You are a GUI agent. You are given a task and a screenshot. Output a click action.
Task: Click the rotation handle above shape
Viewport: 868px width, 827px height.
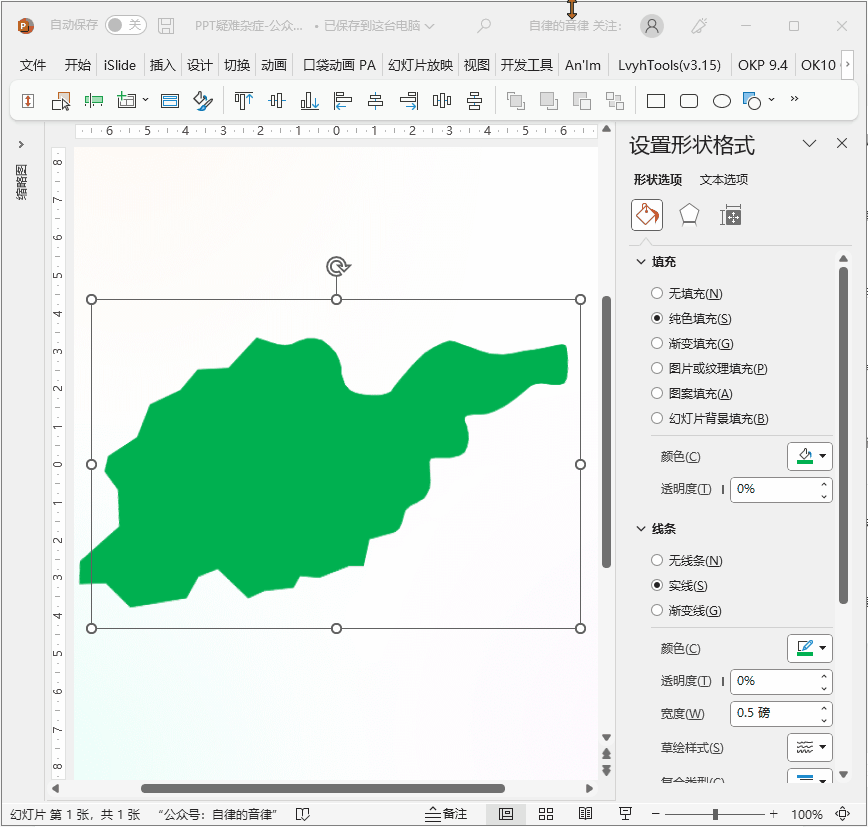point(338,266)
